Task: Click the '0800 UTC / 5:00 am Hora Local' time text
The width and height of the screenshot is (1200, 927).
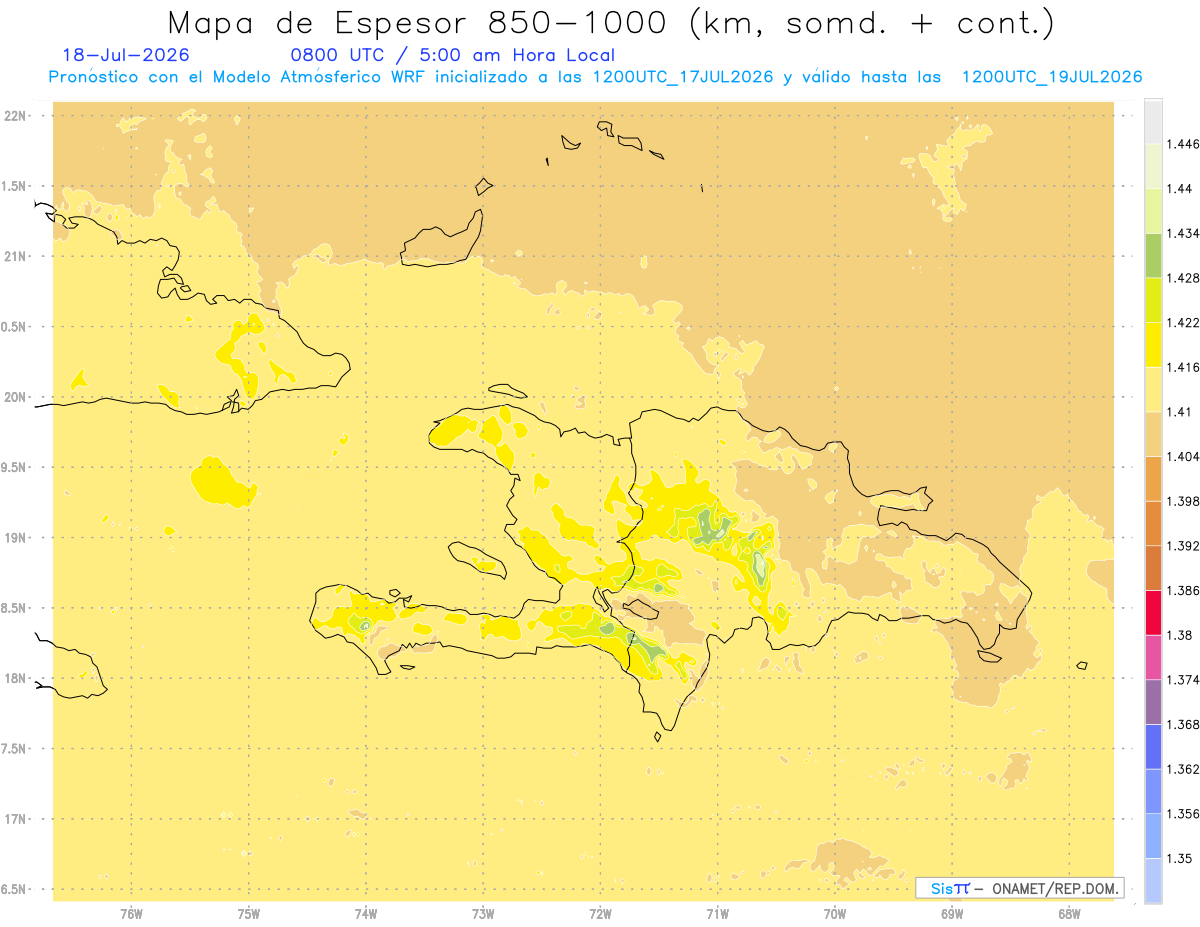Action: tap(453, 56)
